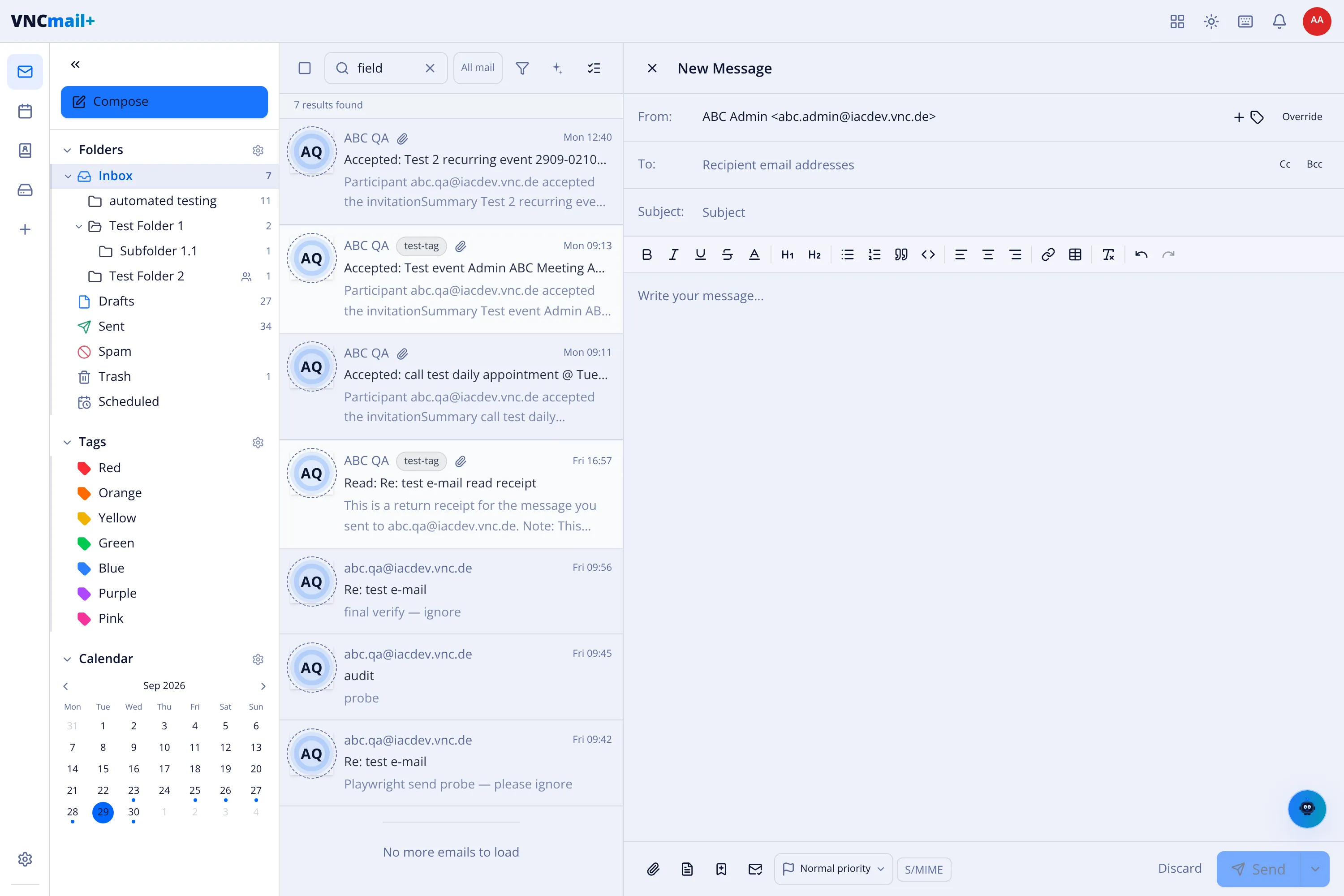The height and width of the screenshot is (896, 1344).
Task: Open the Calendar app from sidebar
Action: (25, 111)
